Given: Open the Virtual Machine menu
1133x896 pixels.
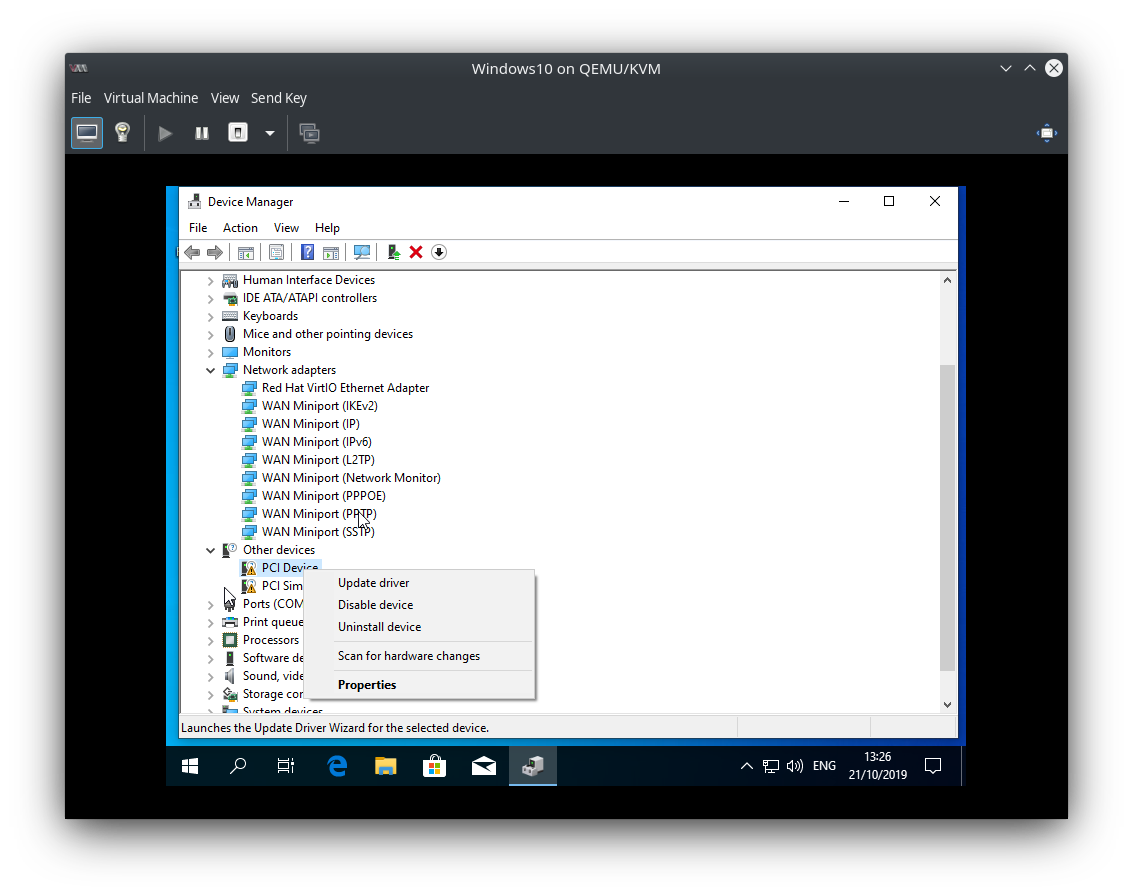Looking at the screenshot, I should (x=151, y=98).
